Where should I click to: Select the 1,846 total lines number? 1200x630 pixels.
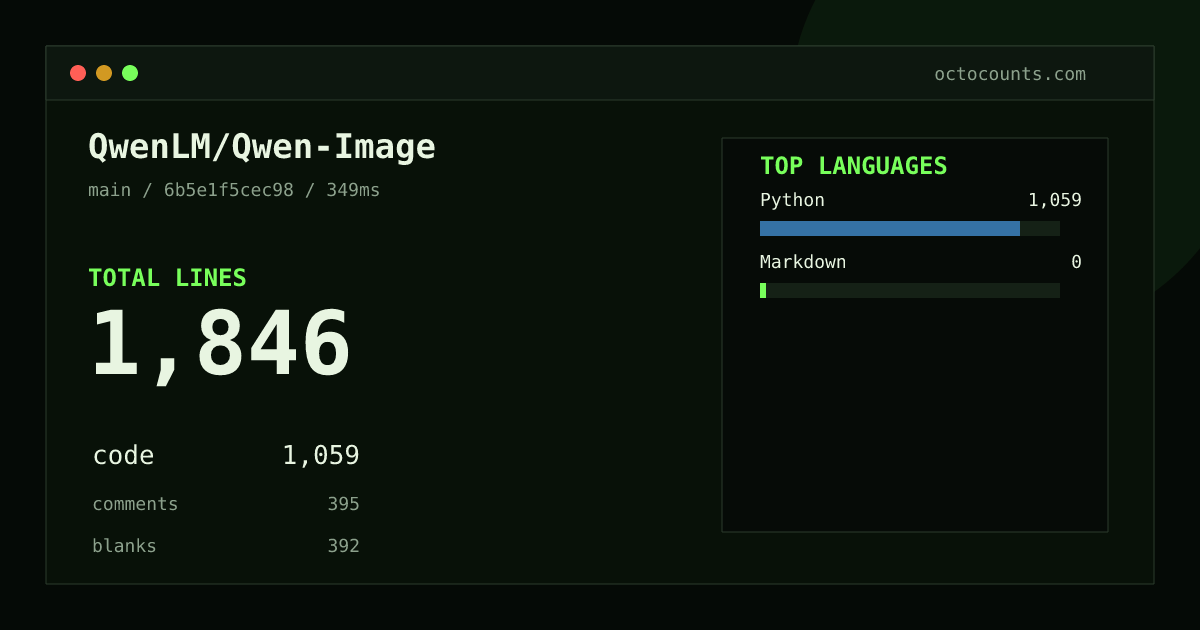coord(221,345)
